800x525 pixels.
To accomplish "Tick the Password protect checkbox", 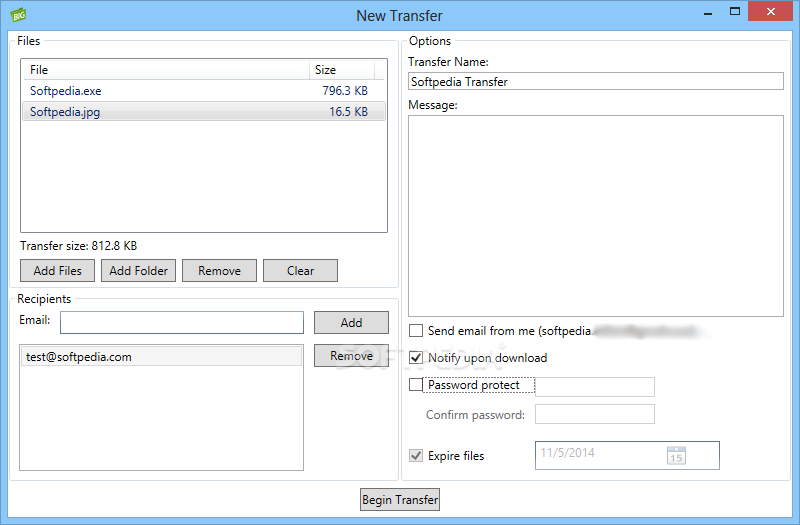I will pyautogui.click(x=416, y=384).
